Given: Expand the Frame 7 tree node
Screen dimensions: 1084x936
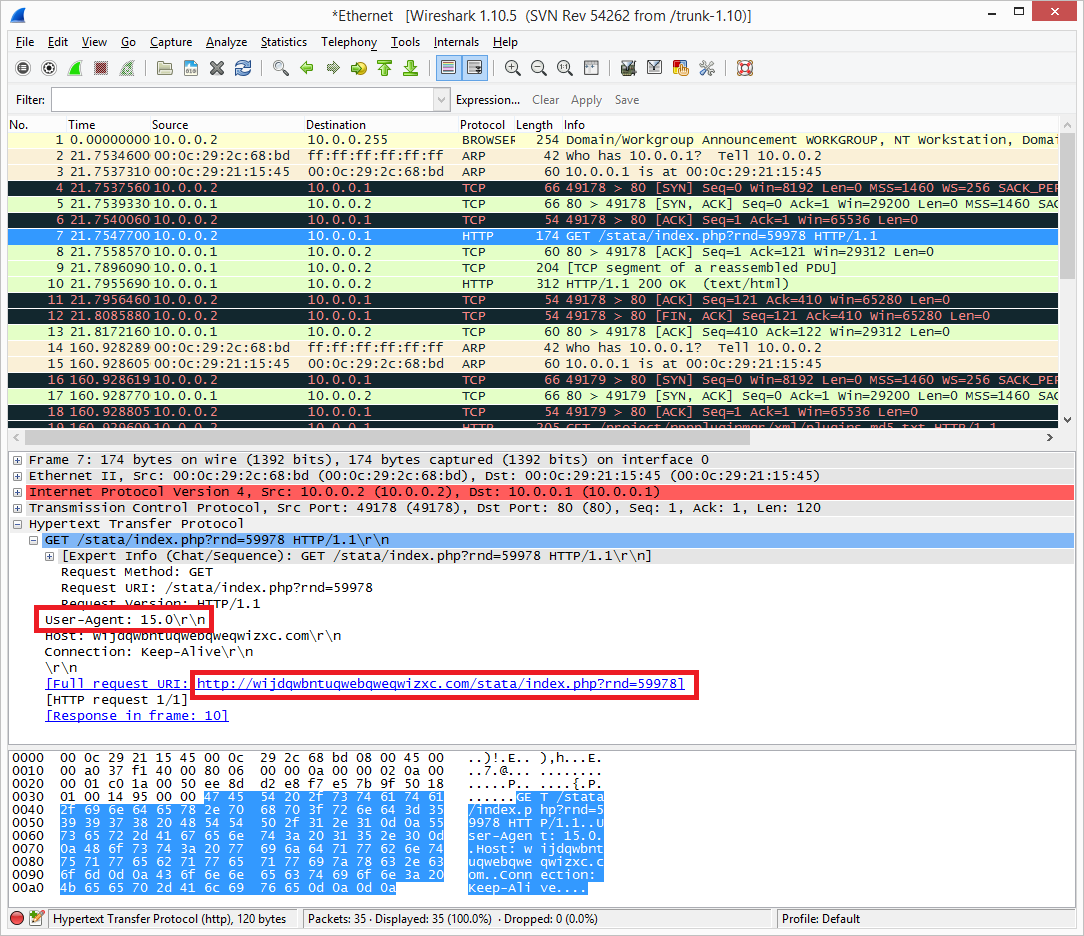Looking at the screenshot, I should tap(17, 460).
